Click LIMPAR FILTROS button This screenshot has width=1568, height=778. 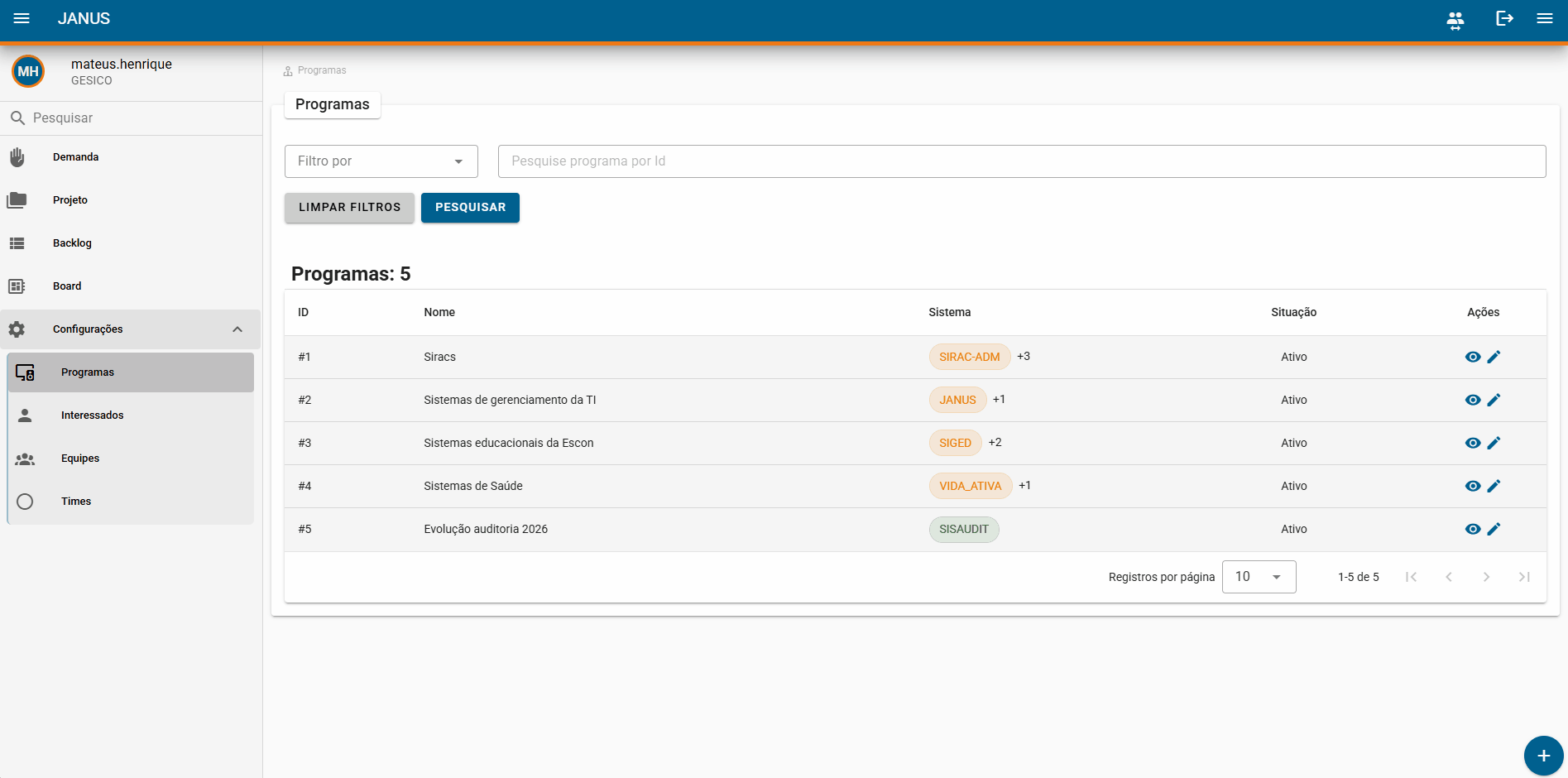(349, 208)
